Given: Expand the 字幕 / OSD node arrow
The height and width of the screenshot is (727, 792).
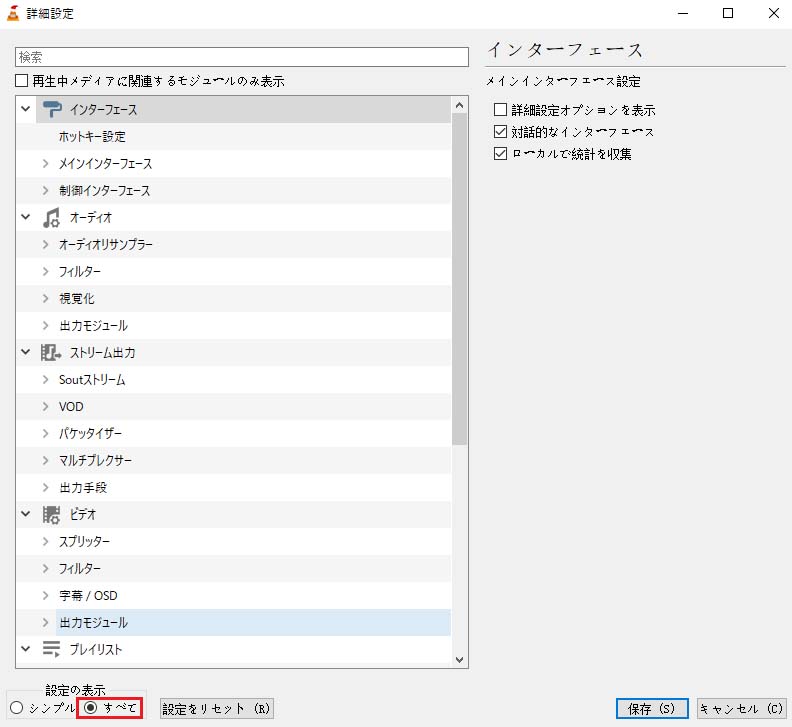Looking at the screenshot, I should pos(45,596).
